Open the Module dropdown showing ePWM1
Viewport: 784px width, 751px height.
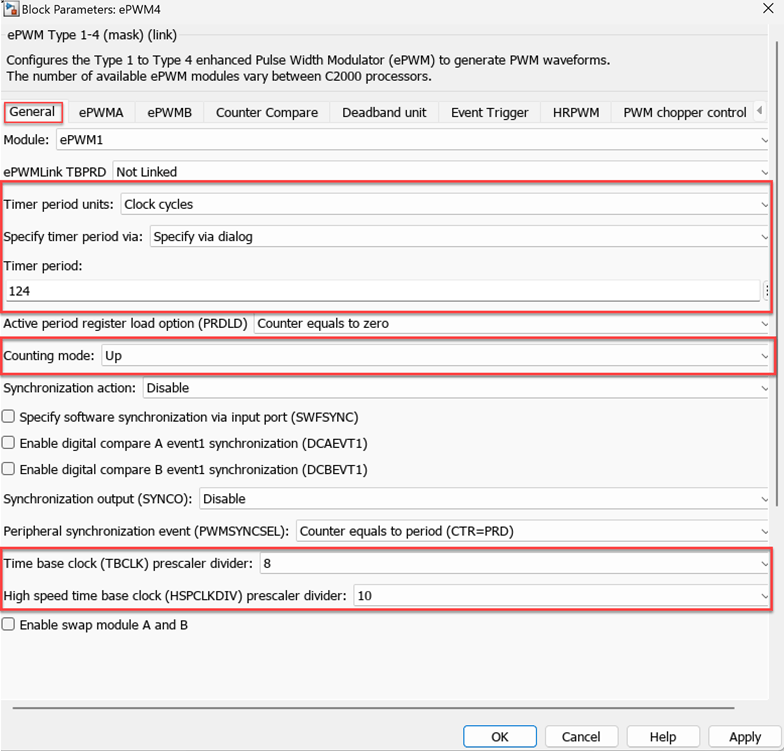click(x=410, y=139)
